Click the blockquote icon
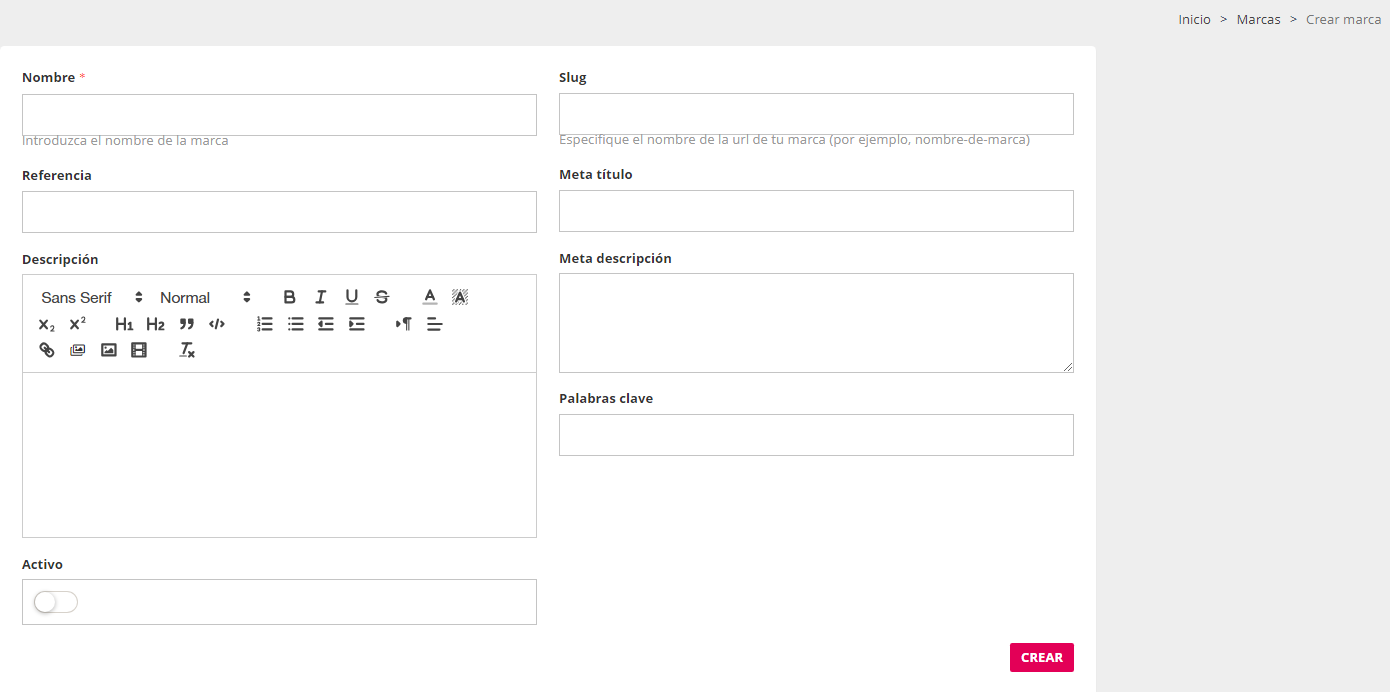The image size is (1390, 692). pyautogui.click(x=186, y=324)
